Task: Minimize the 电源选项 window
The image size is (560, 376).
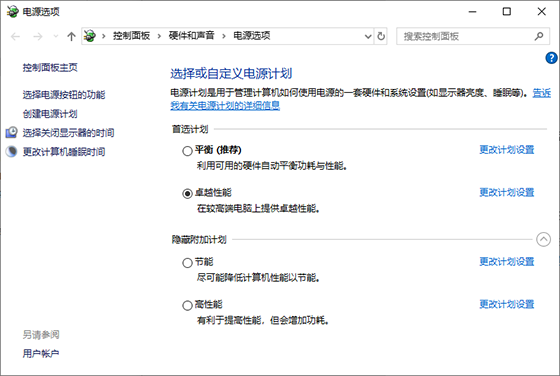Action: click(472, 12)
